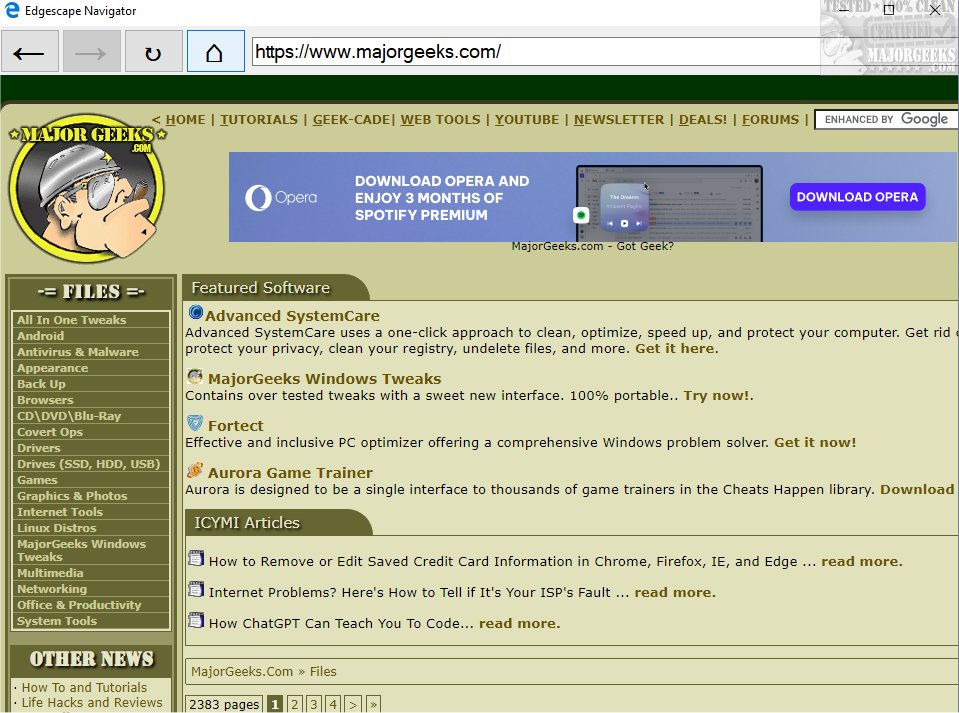Select Android files category
This screenshot has height=713, width=959.
[91, 336]
